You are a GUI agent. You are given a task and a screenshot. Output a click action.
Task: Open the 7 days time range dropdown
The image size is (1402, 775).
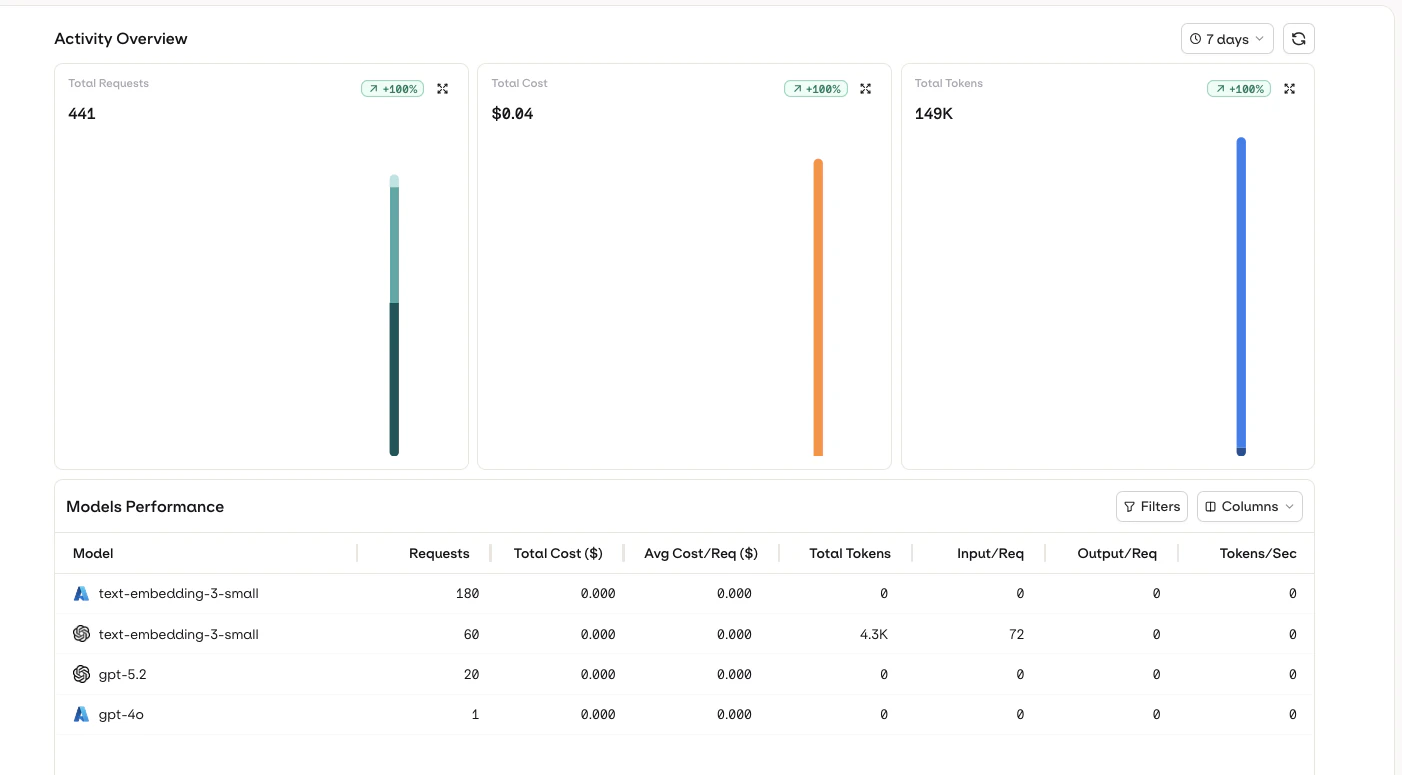click(x=1227, y=39)
